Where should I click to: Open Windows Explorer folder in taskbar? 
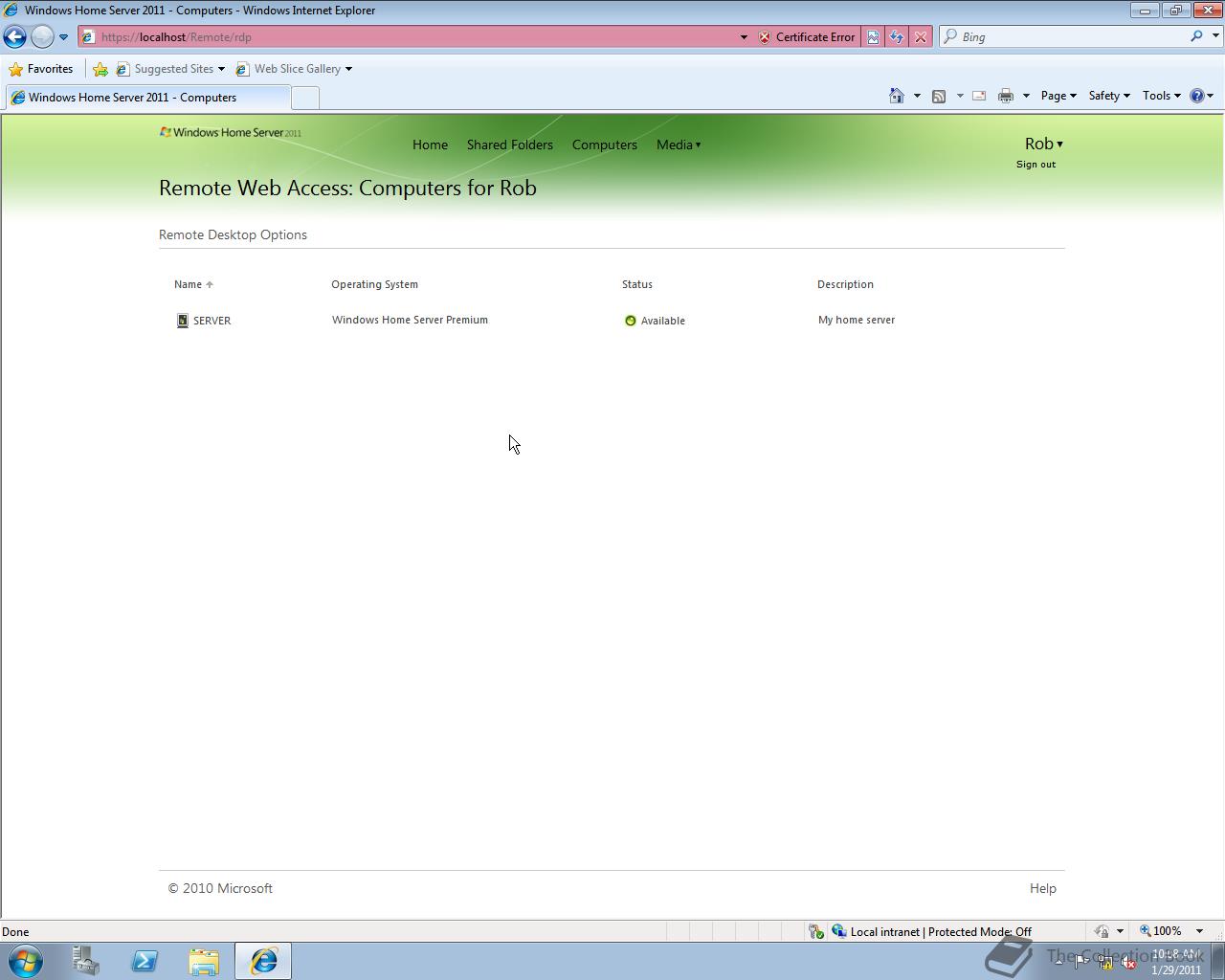[203, 961]
